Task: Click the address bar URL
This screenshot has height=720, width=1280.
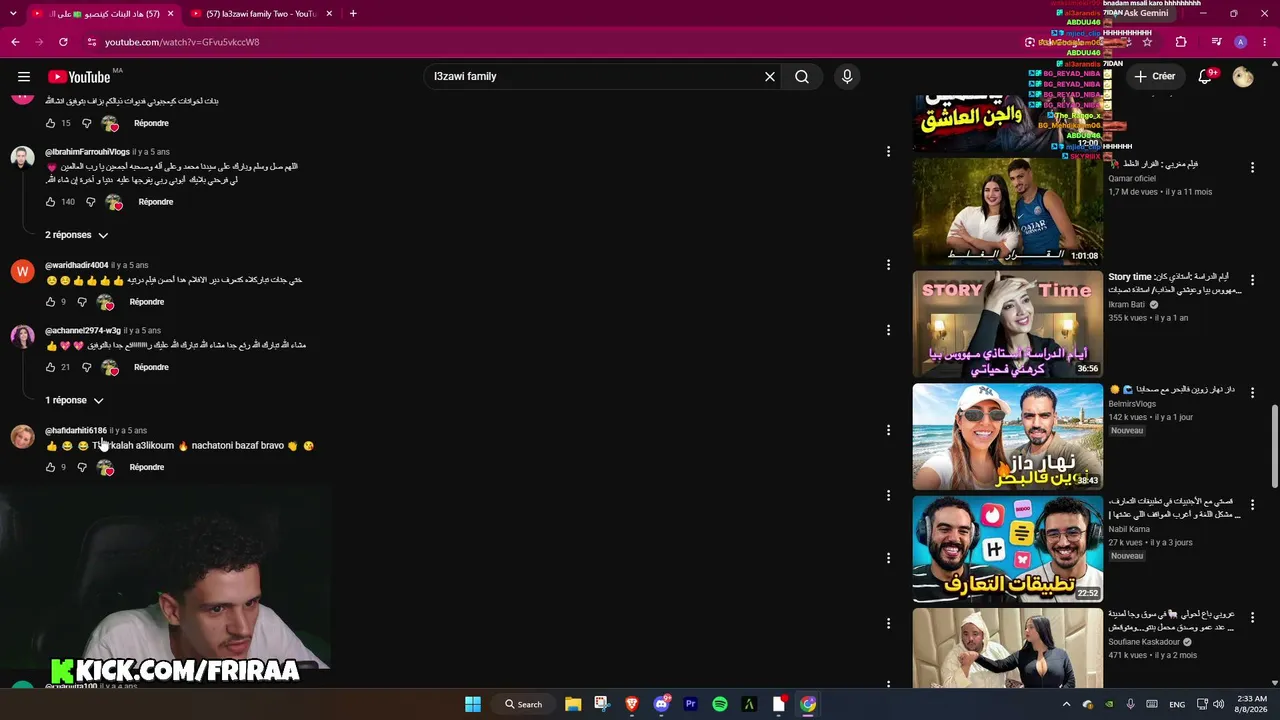Action: [182, 42]
